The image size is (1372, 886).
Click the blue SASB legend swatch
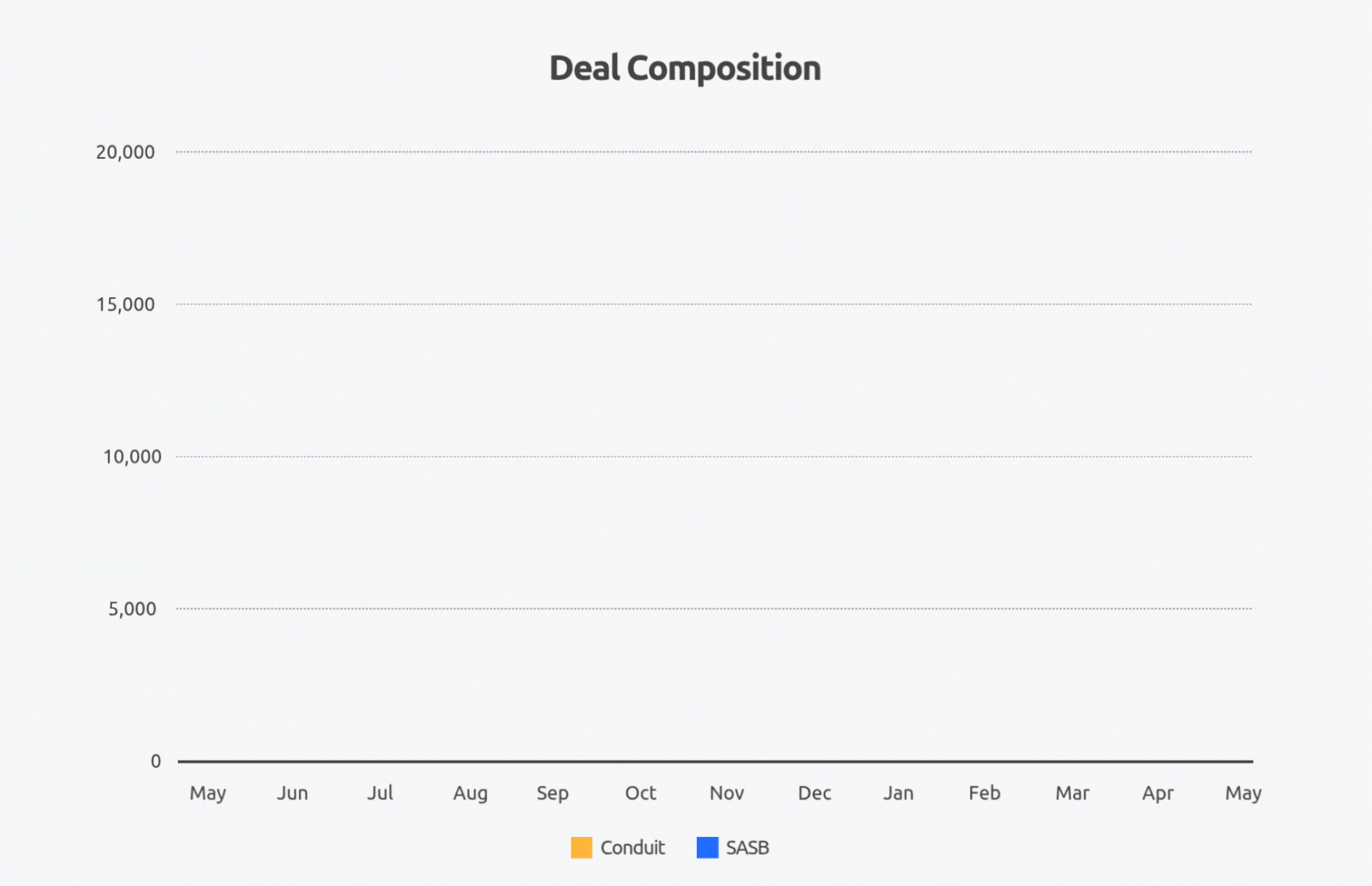pyautogui.click(x=708, y=848)
